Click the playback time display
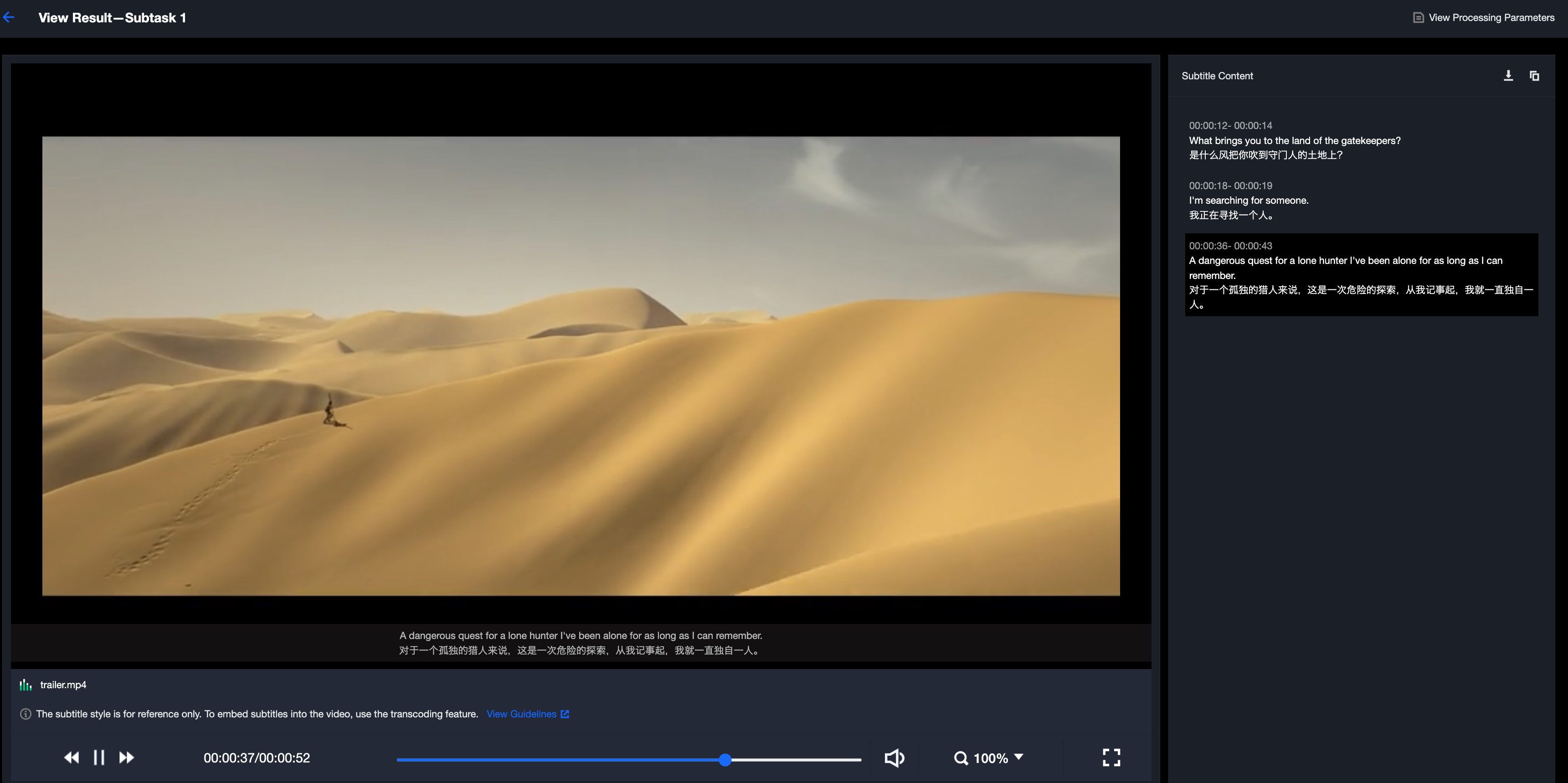The image size is (1568, 783). click(256, 758)
